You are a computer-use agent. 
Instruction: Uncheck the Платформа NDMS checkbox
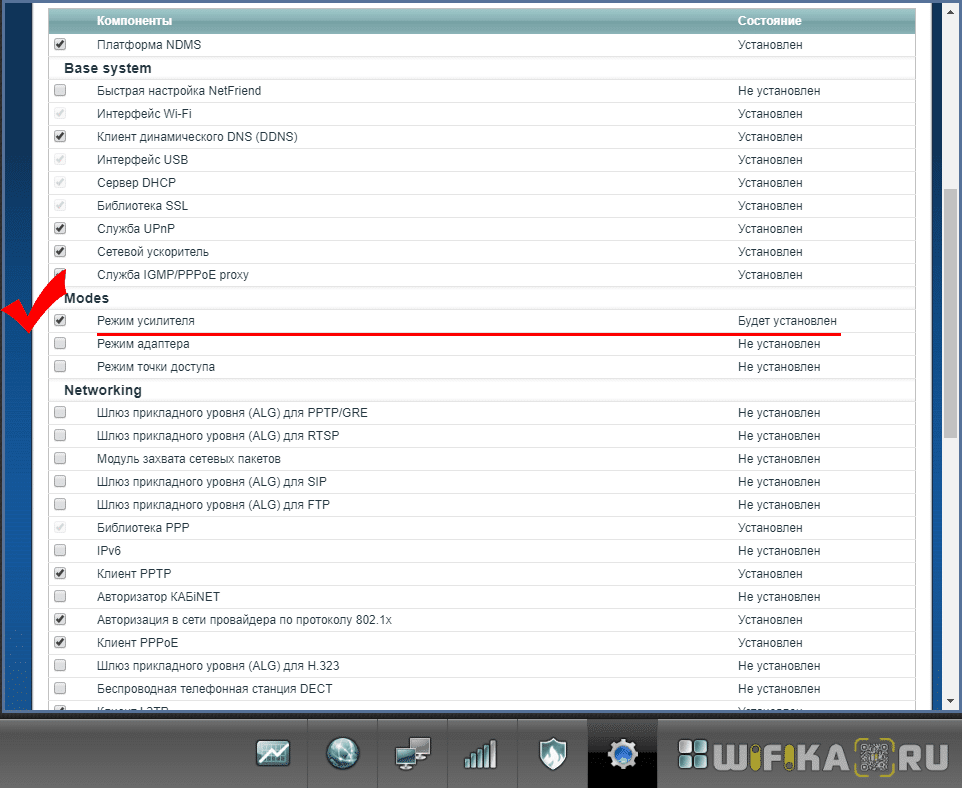60,45
